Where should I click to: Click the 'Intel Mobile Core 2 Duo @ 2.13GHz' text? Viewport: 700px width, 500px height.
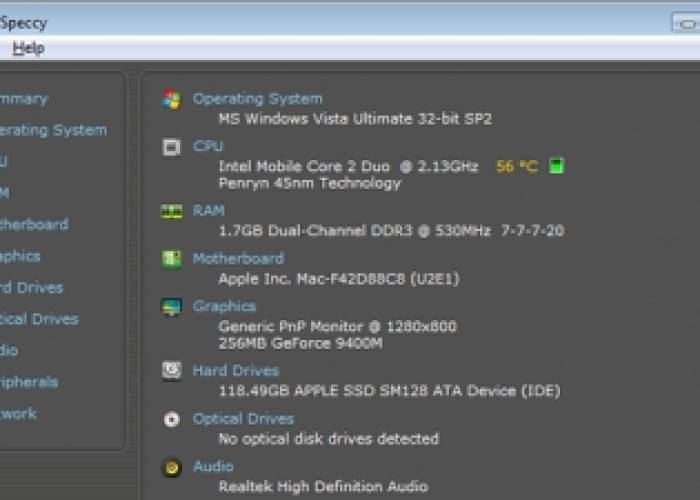pyautogui.click(x=348, y=167)
